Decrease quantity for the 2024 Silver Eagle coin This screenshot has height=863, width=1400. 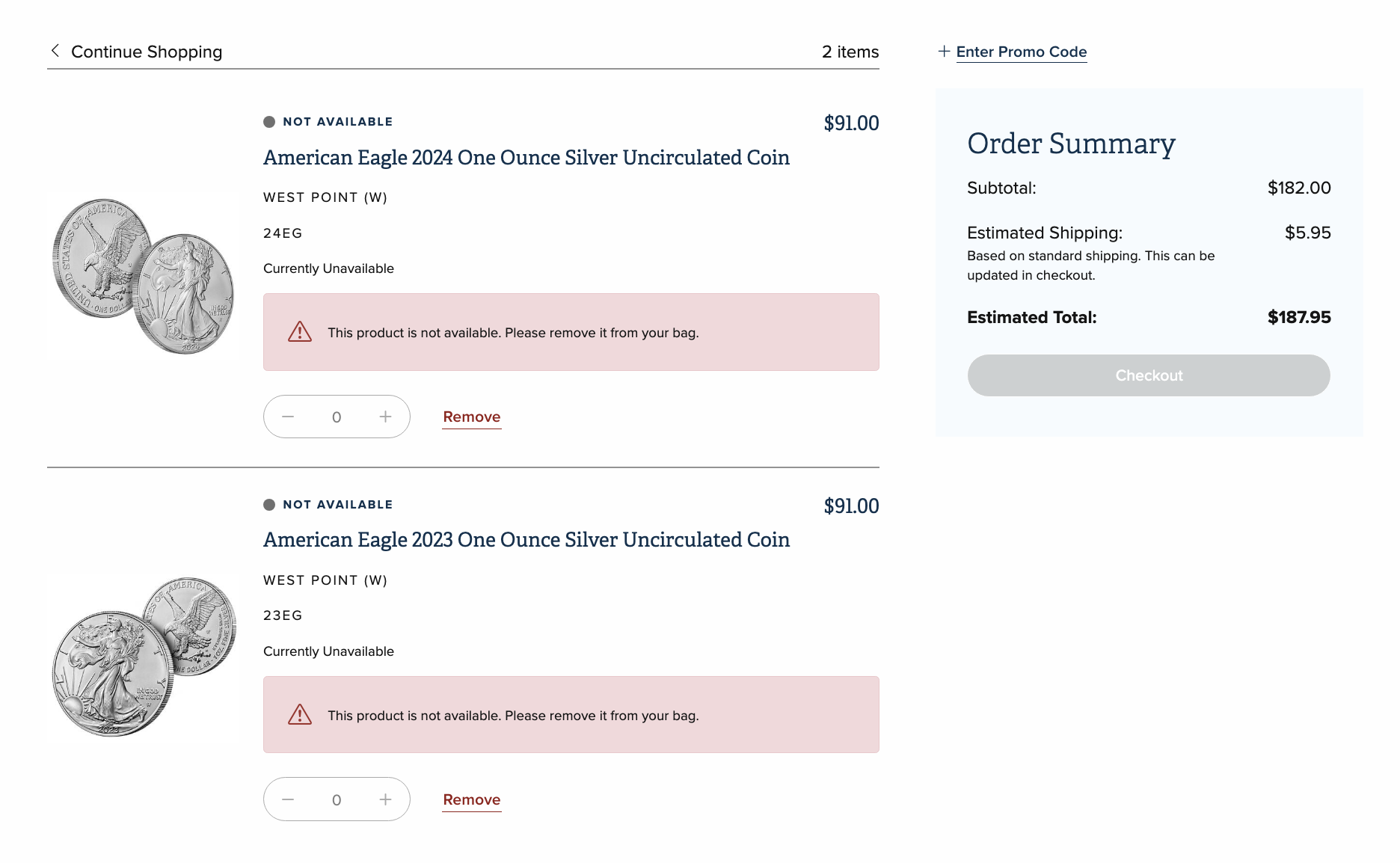[288, 417]
